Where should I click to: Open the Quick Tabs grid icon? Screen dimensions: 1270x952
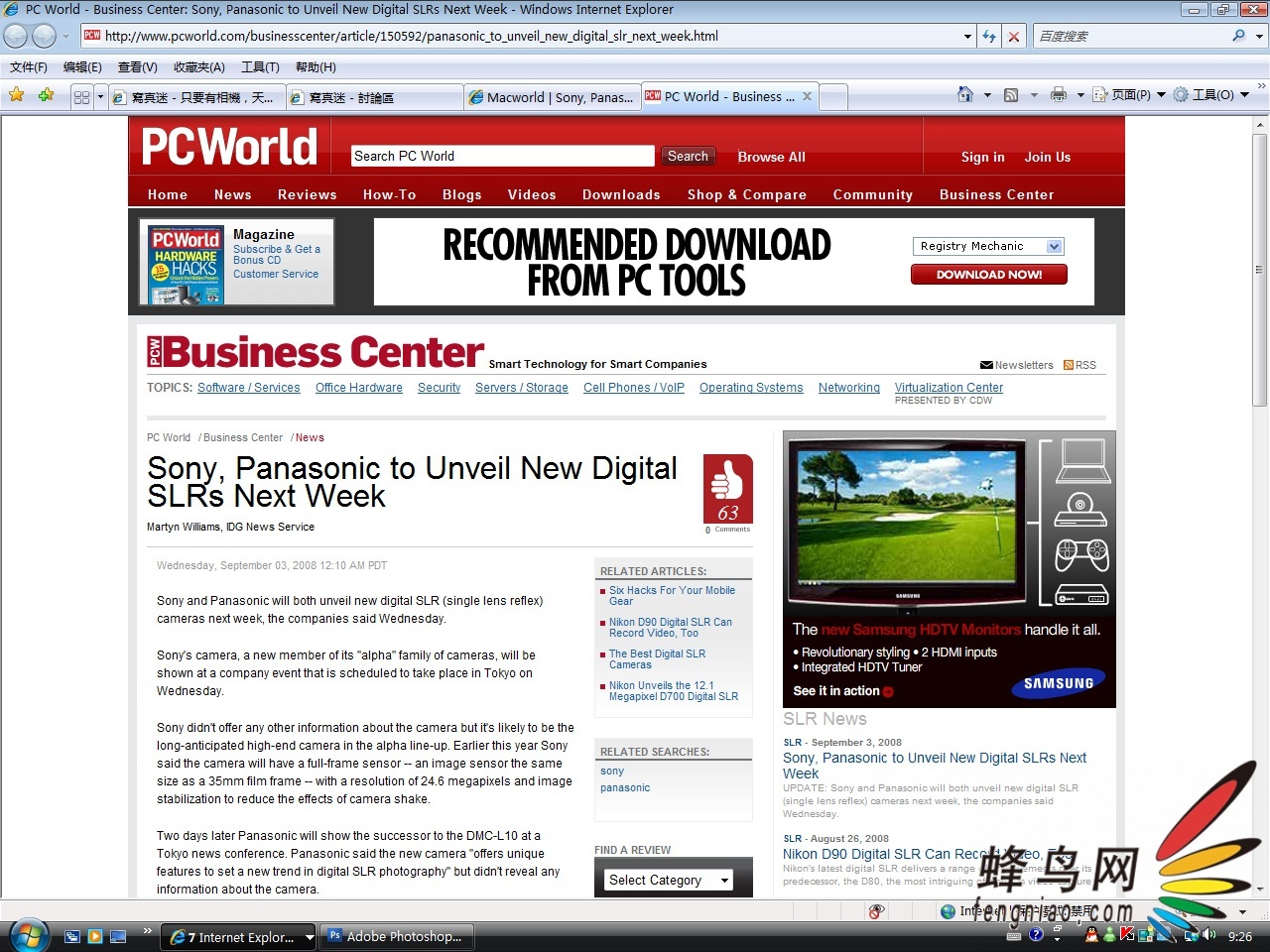click(81, 97)
